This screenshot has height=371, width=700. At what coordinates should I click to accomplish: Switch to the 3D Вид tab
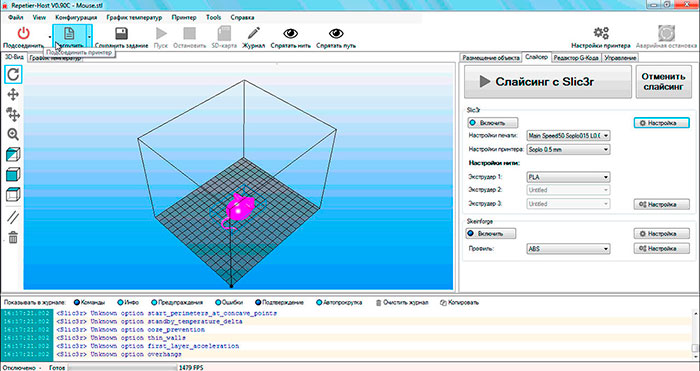pos(14,57)
